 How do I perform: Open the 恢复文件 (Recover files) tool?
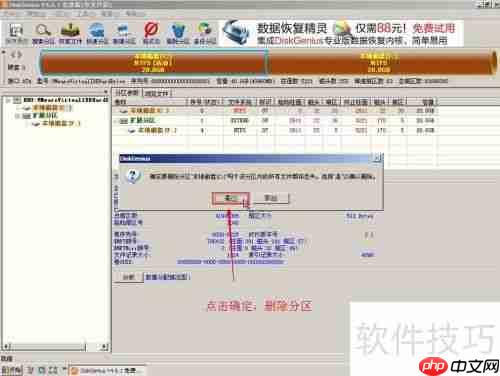[70, 34]
